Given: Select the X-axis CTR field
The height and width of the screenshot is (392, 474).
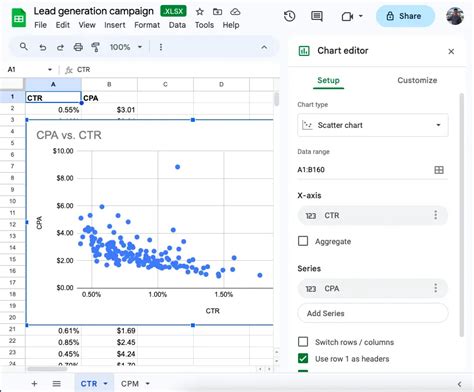Looking at the screenshot, I should [x=373, y=216].
